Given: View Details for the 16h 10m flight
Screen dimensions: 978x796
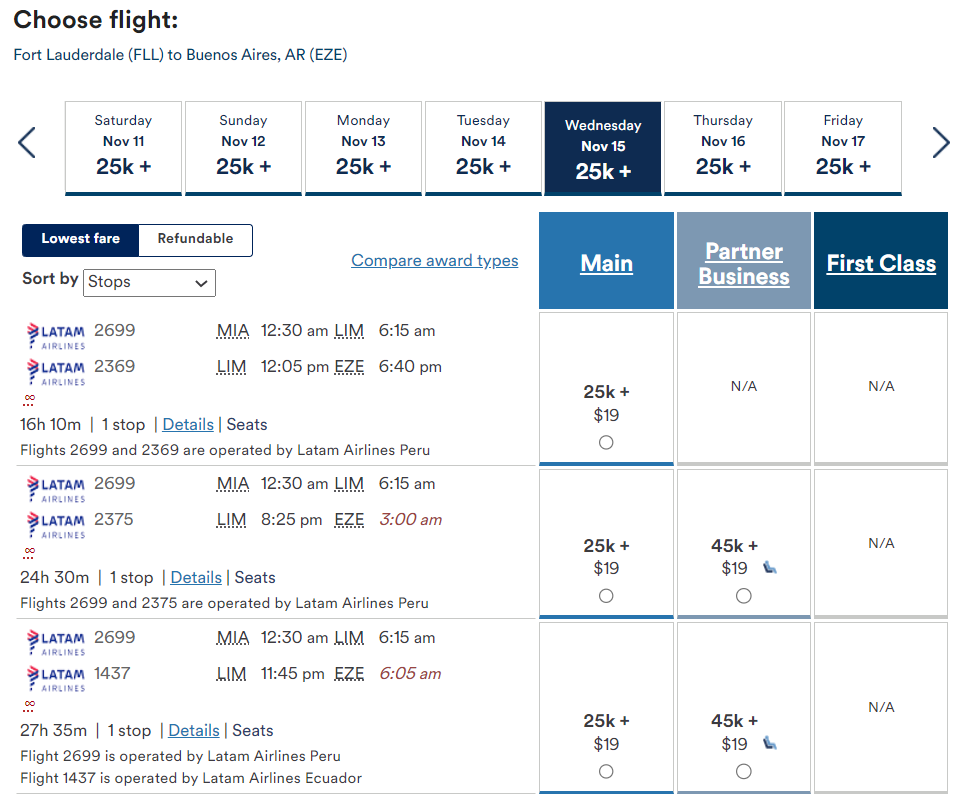Looking at the screenshot, I should pos(188,424).
